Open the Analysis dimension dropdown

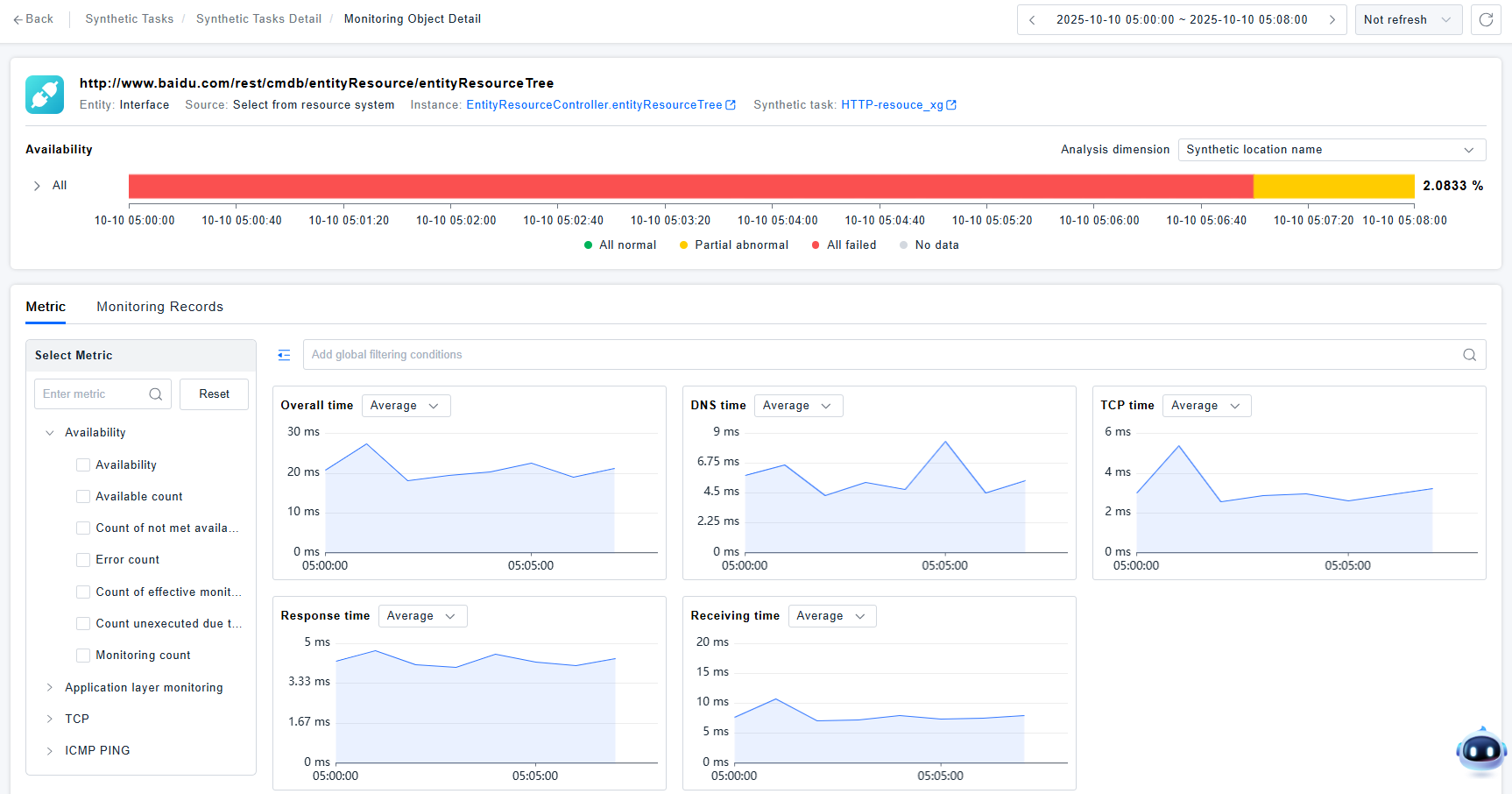(x=1331, y=150)
